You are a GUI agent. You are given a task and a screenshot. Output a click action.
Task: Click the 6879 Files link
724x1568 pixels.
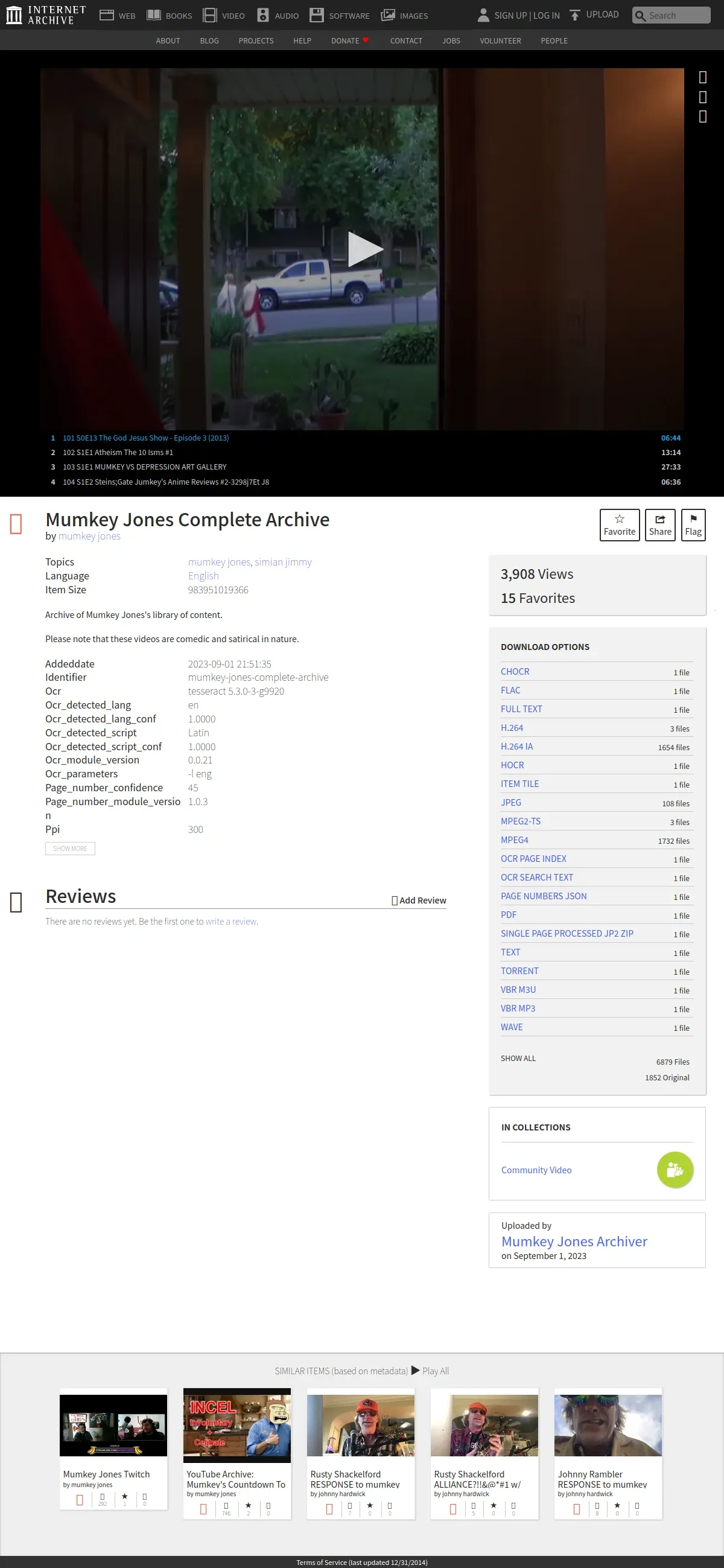click(x=672, y=1062)
